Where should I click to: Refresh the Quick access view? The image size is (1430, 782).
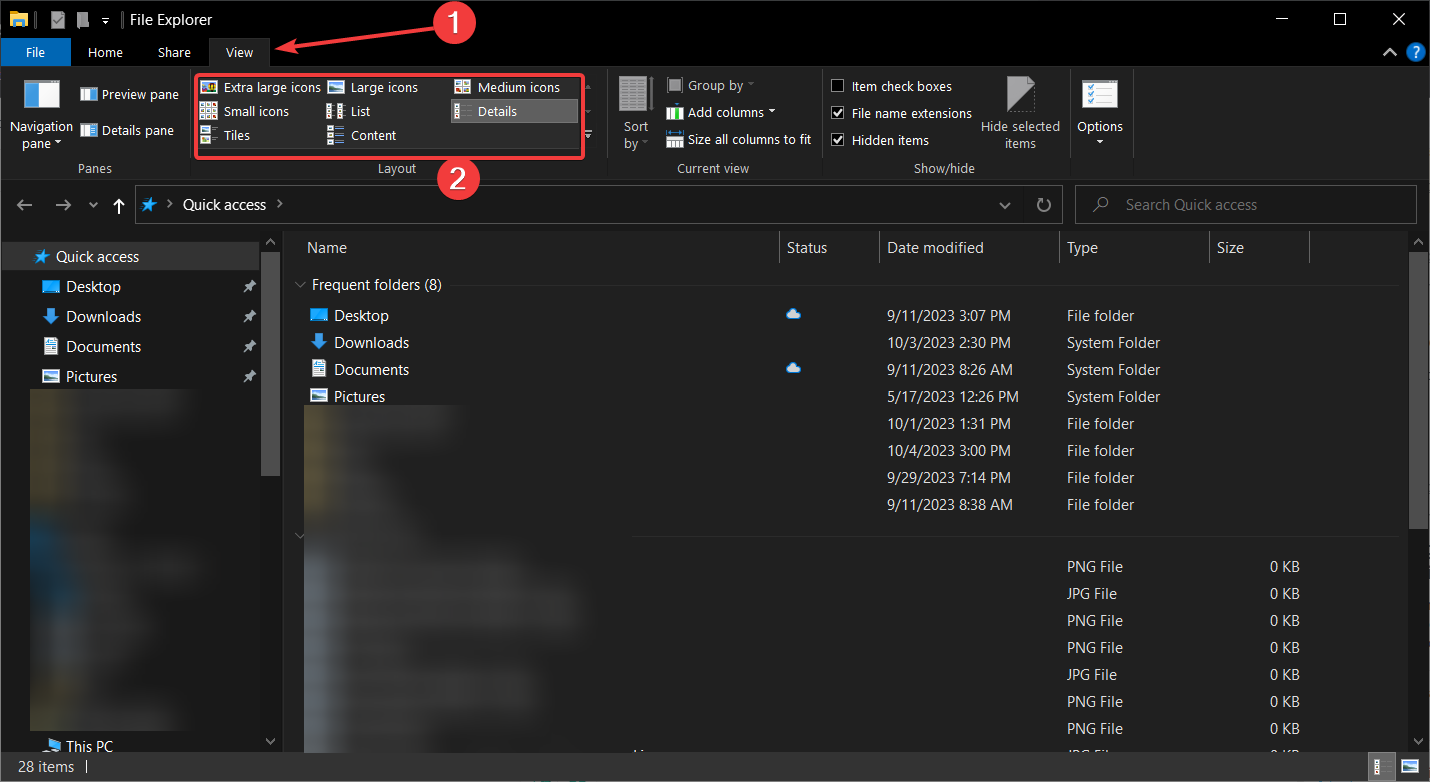click(x=1043, y=205)
